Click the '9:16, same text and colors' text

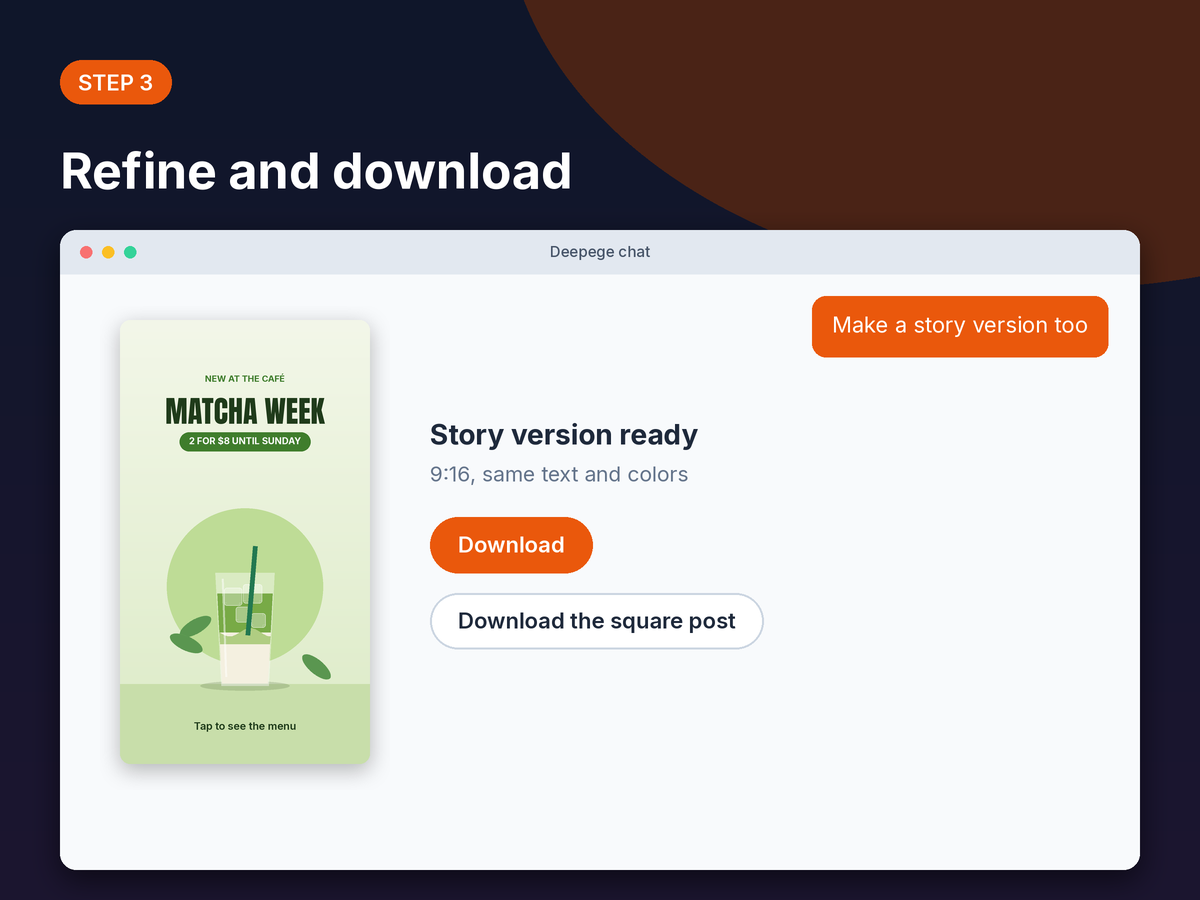[x=559, y=474]
